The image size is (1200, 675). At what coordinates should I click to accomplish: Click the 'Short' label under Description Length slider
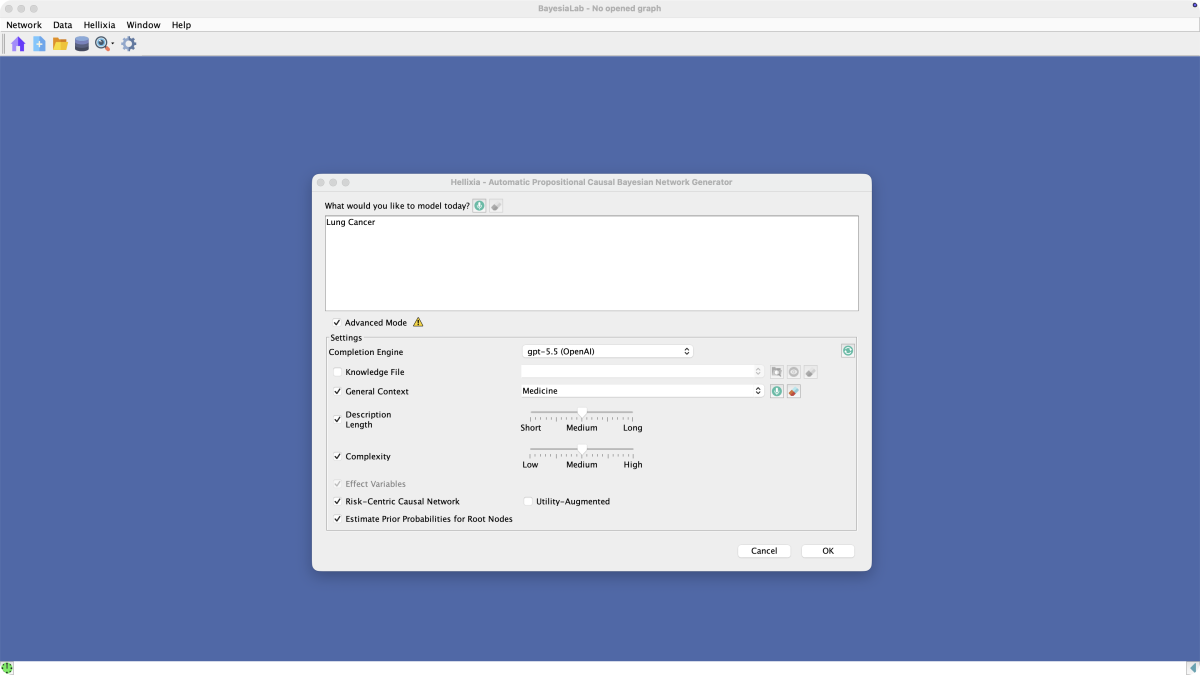(531, 428)
